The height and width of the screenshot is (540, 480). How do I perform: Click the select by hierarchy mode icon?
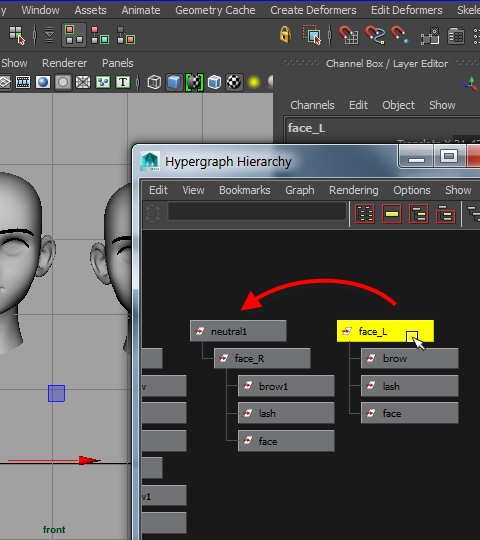[74, 35]
